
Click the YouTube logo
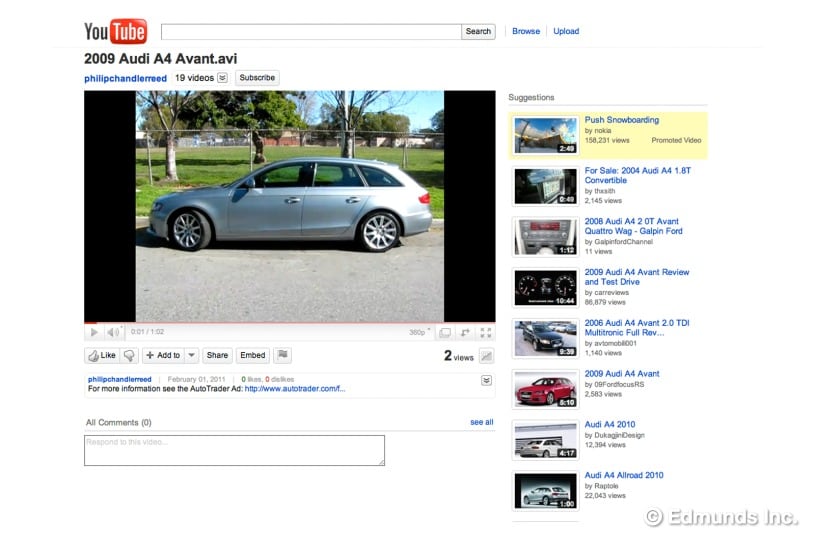click(115, 32)
